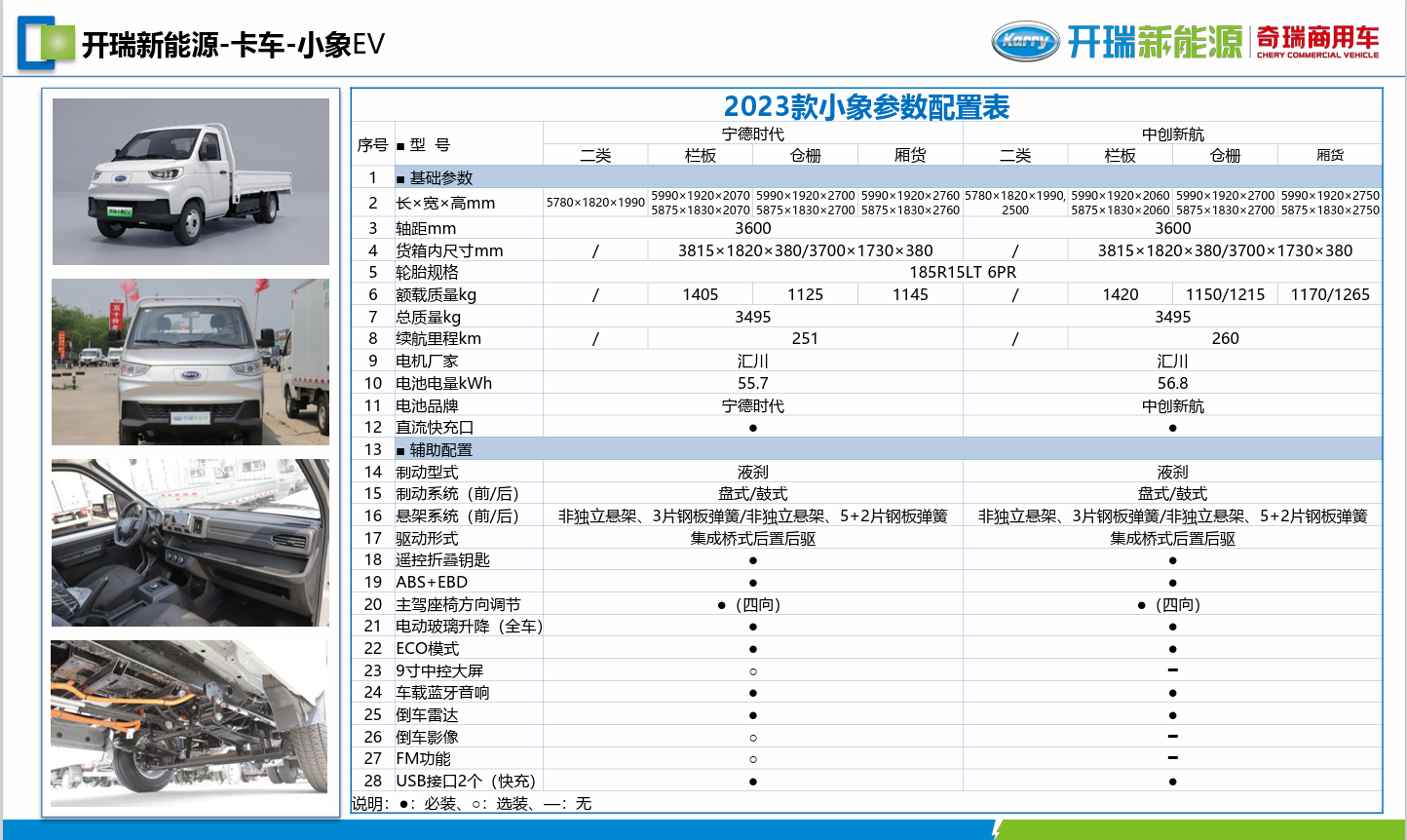Select 厢货 sub-header under 中创新航

tap(1330, 155)
